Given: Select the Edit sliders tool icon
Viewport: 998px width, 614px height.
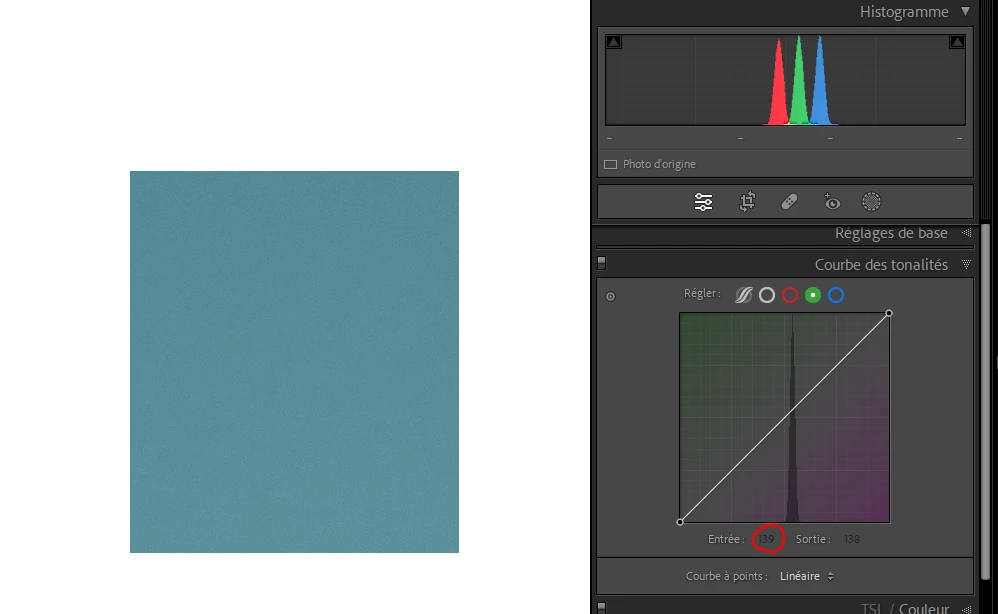Looking at the screenshot, I should 703,202.
